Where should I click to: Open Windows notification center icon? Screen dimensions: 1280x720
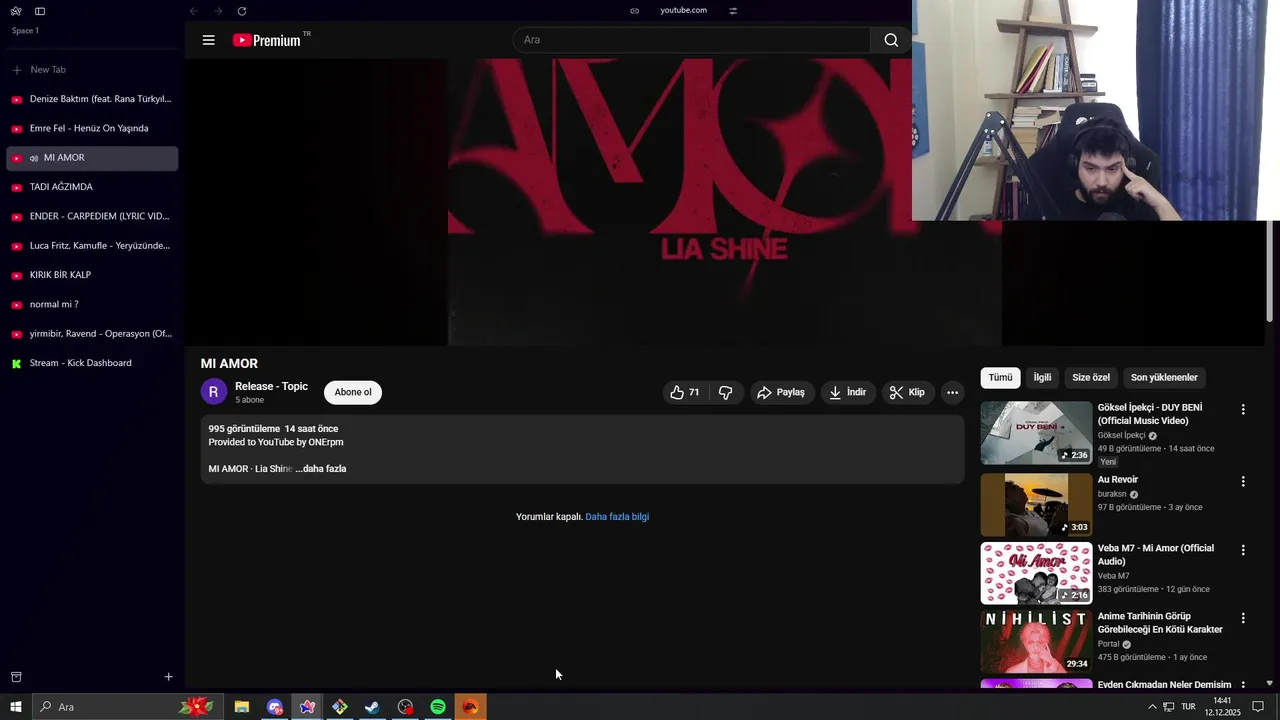pyautogui.click(x=1258, y=707)
